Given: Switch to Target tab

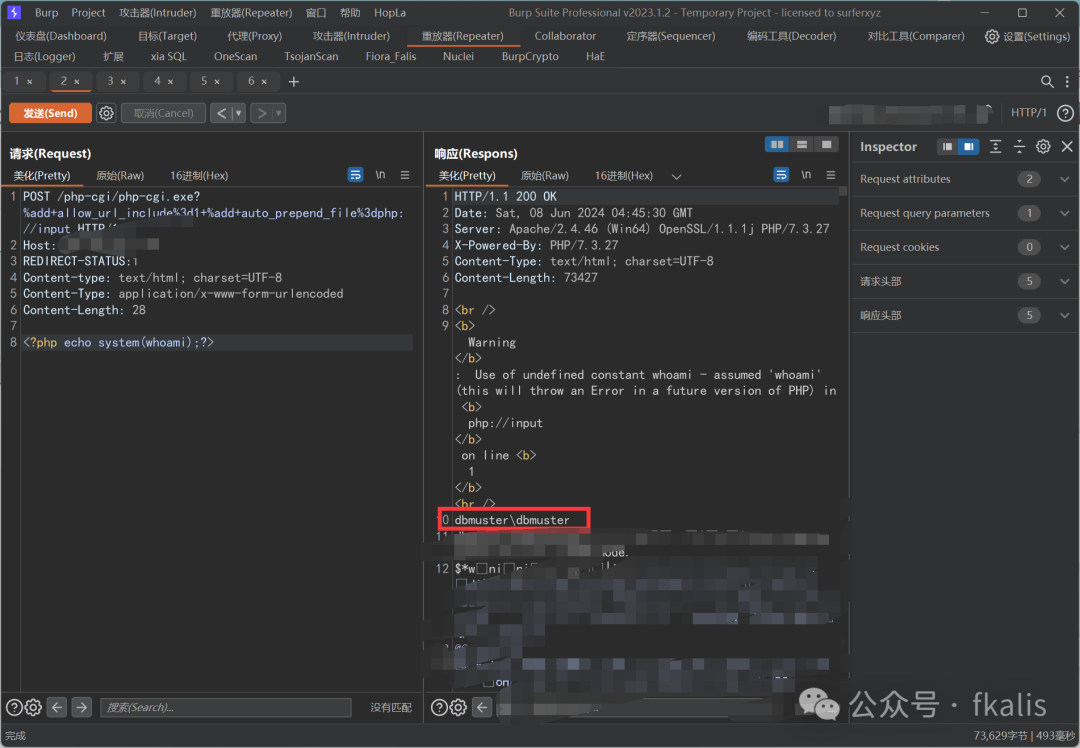Looking at the screenshot, I should coord(167,36).
